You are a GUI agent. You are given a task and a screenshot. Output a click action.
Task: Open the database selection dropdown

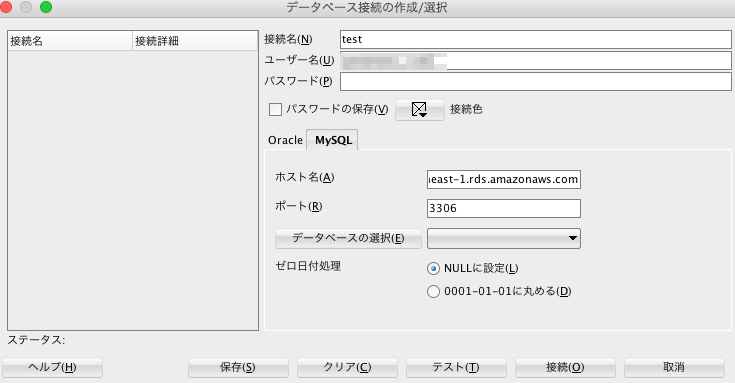pyautogui.click(x=504, y=238)
